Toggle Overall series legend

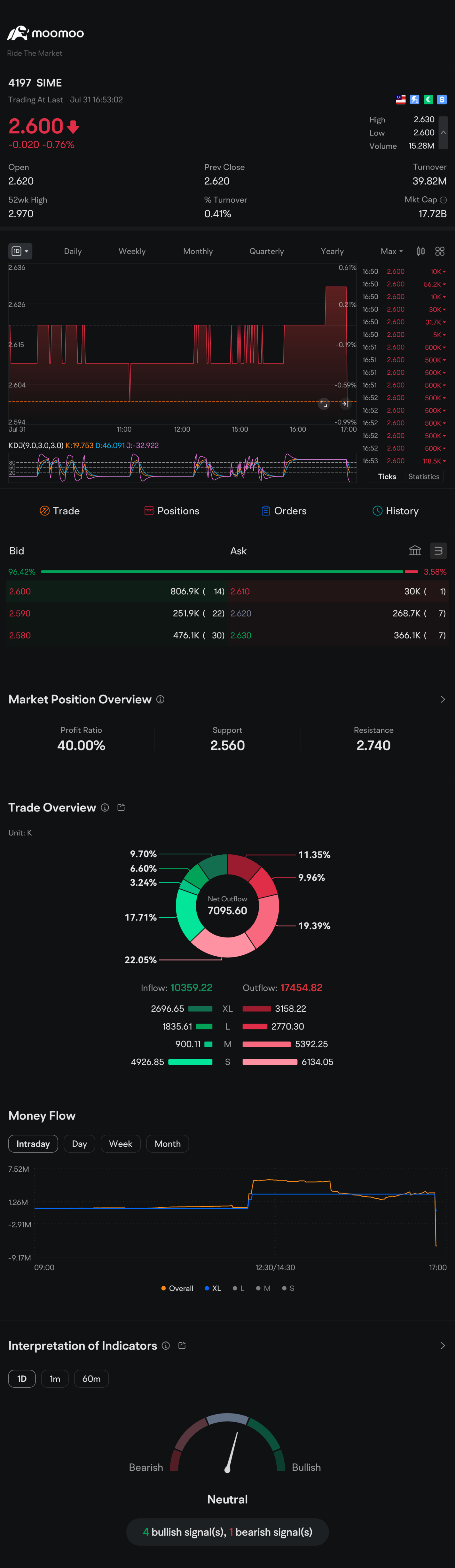pyautogui.click(x=177, y=1288)
